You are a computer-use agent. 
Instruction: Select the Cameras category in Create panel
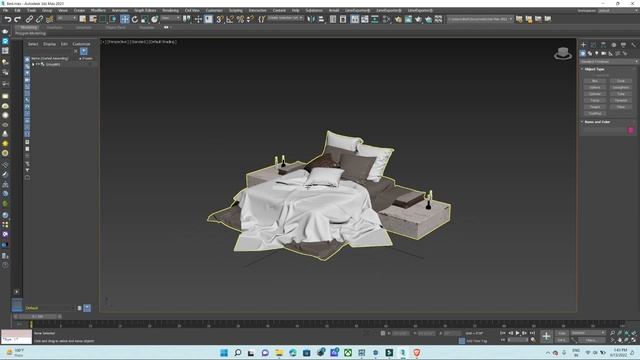click(604, 53)
